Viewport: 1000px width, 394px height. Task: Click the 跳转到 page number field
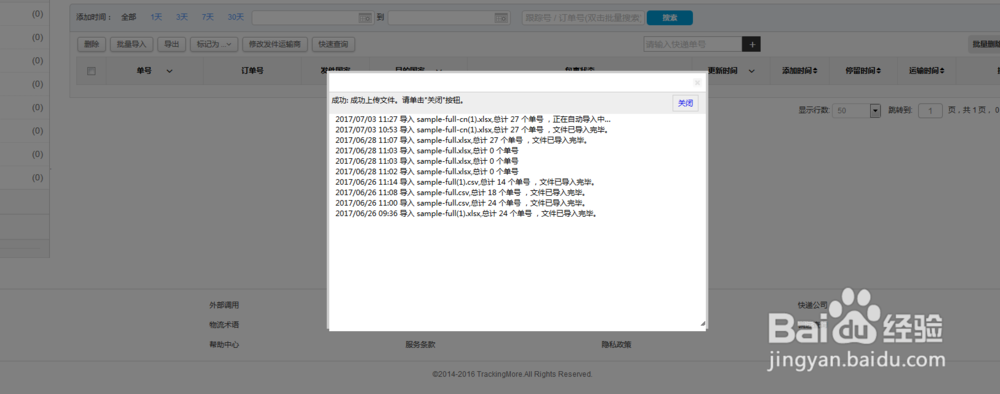930,110
